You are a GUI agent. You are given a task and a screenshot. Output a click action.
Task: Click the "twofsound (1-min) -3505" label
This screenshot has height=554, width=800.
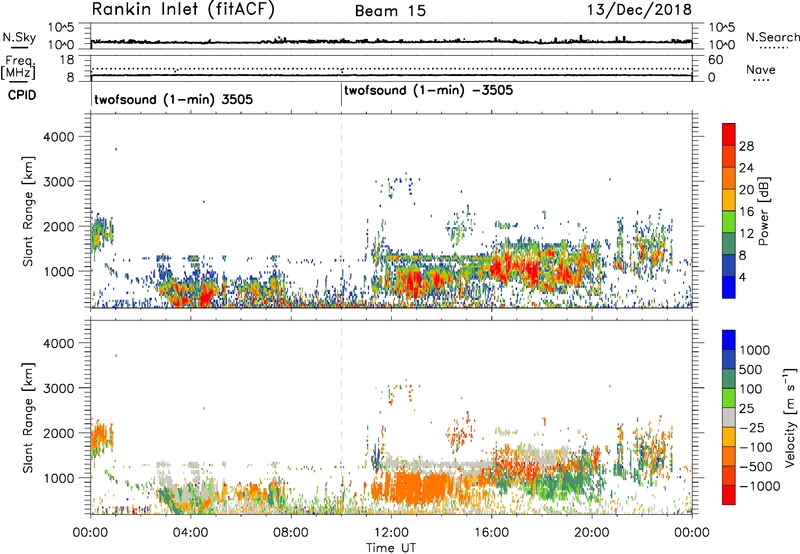(428, 91)
